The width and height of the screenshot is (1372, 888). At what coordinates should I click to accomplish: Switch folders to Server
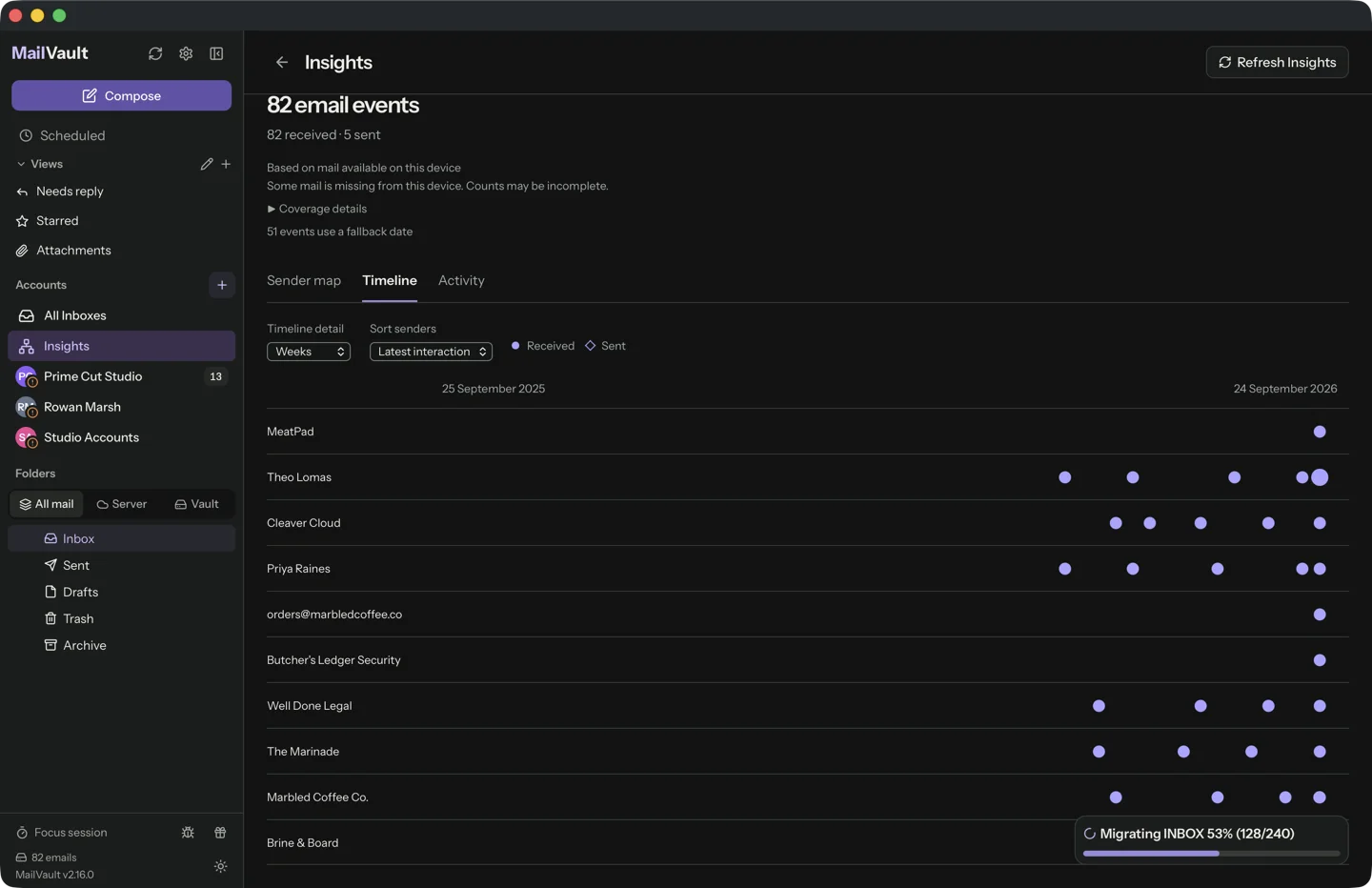point(122,504)
